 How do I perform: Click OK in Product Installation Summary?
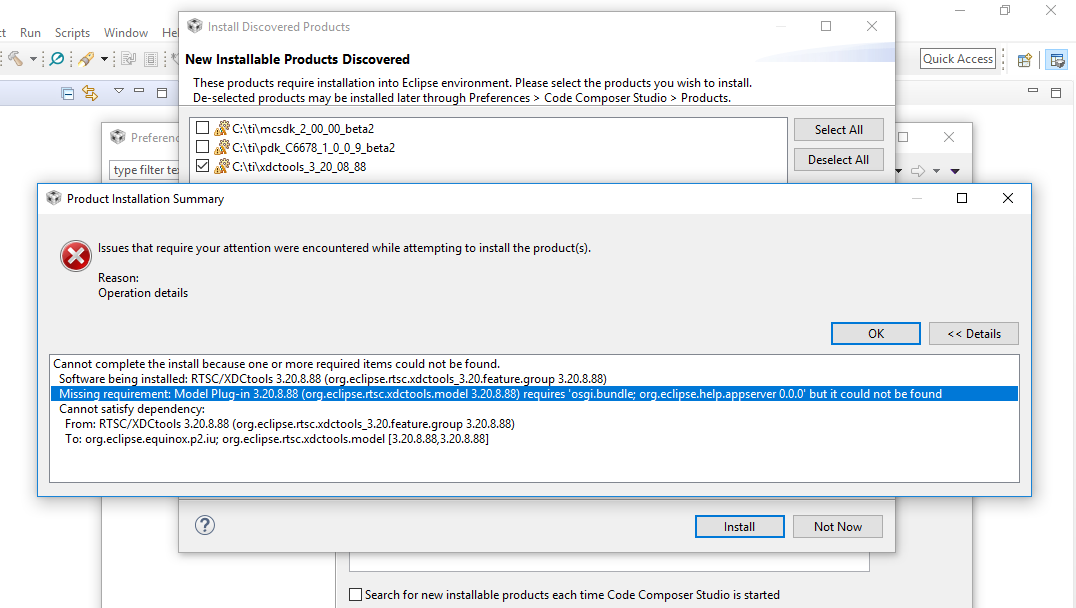point(876,334)
